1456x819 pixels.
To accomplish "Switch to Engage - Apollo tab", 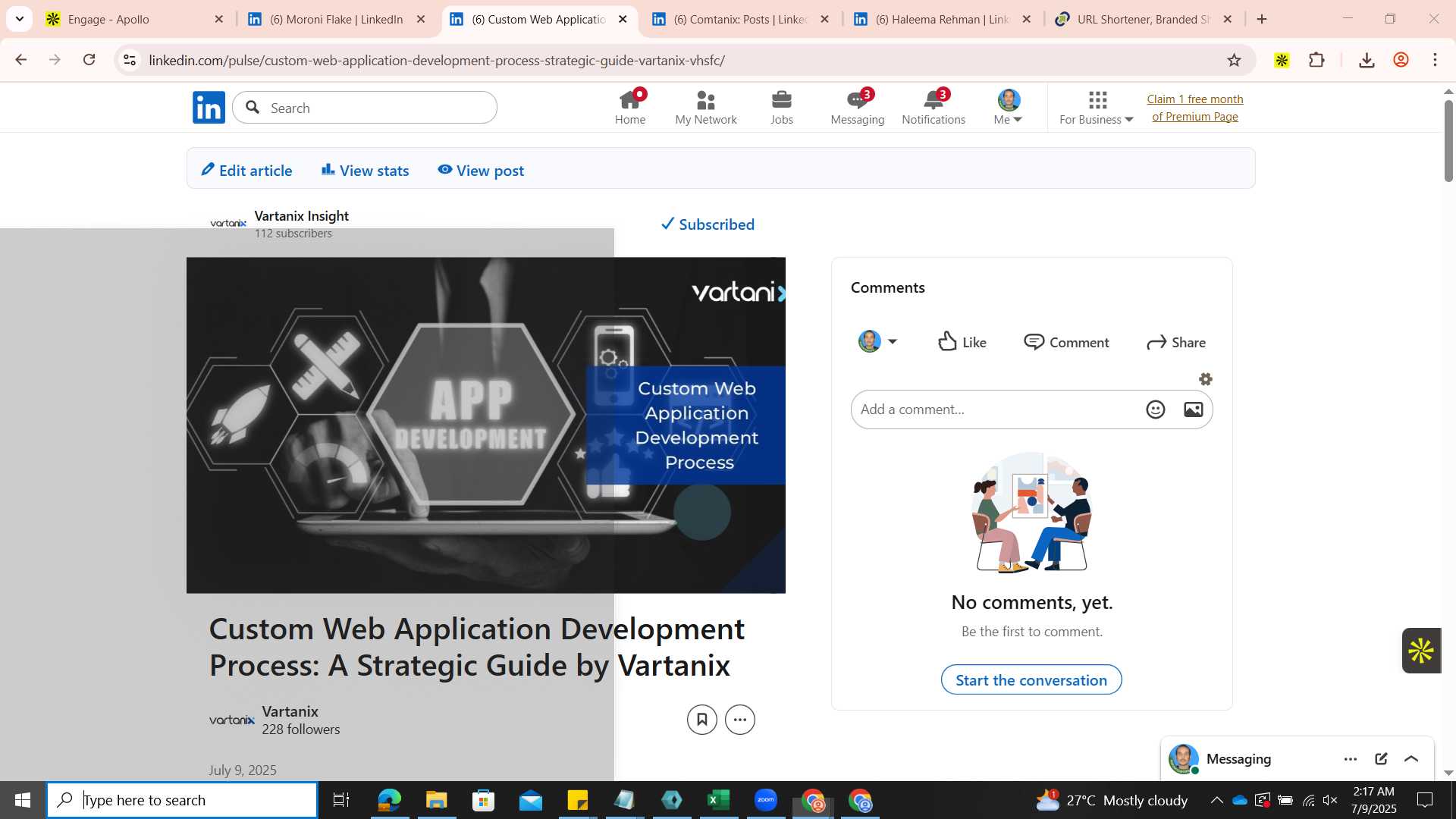I will pos(125,19).
